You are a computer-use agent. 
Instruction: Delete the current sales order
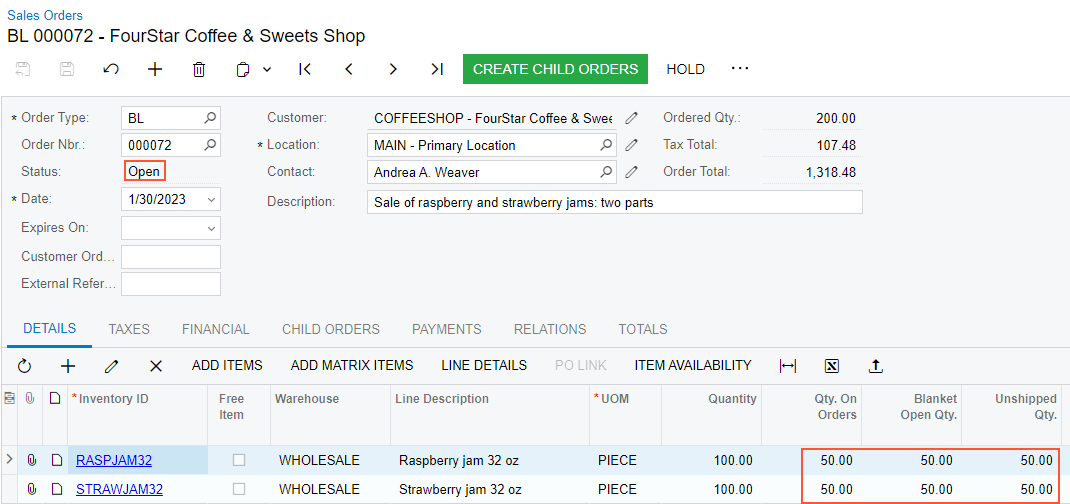coord(199,69)
